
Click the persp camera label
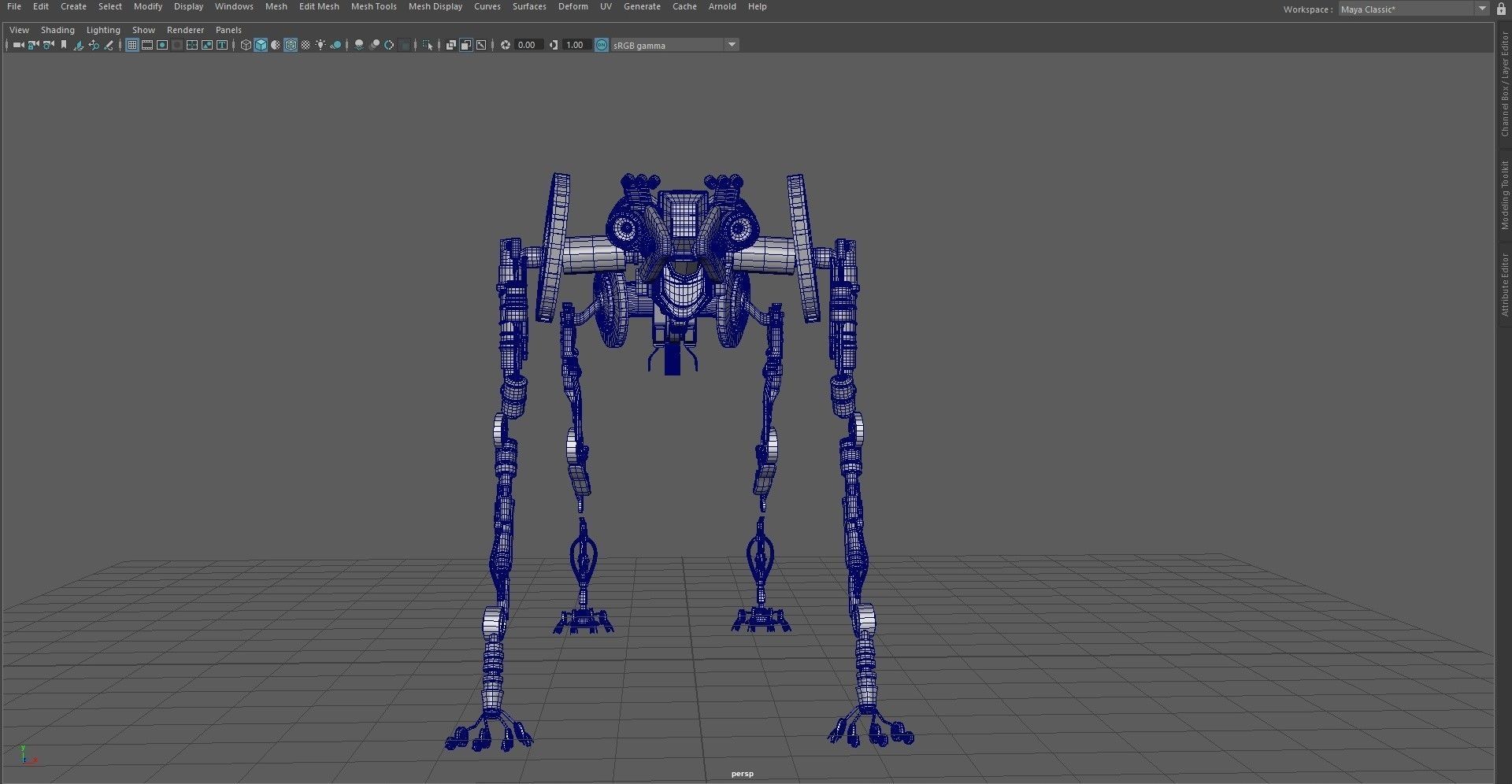coord(742,774)
